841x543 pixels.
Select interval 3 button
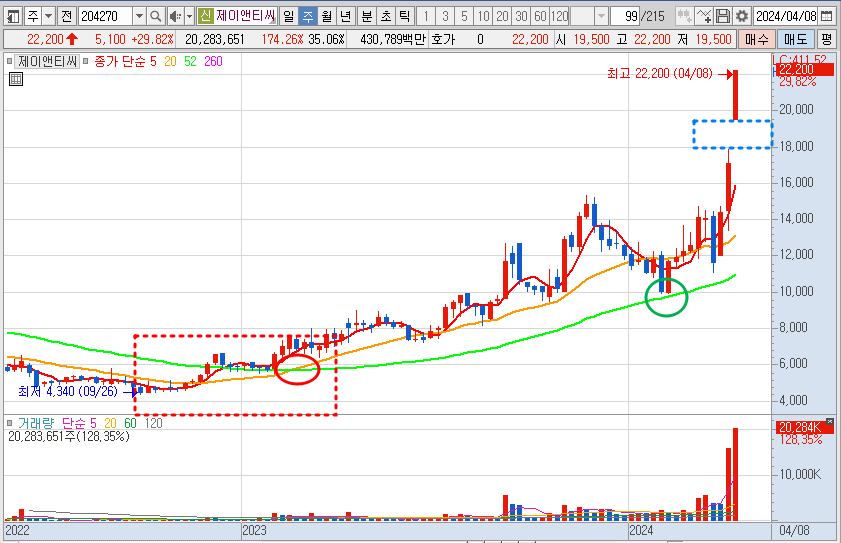445,16
